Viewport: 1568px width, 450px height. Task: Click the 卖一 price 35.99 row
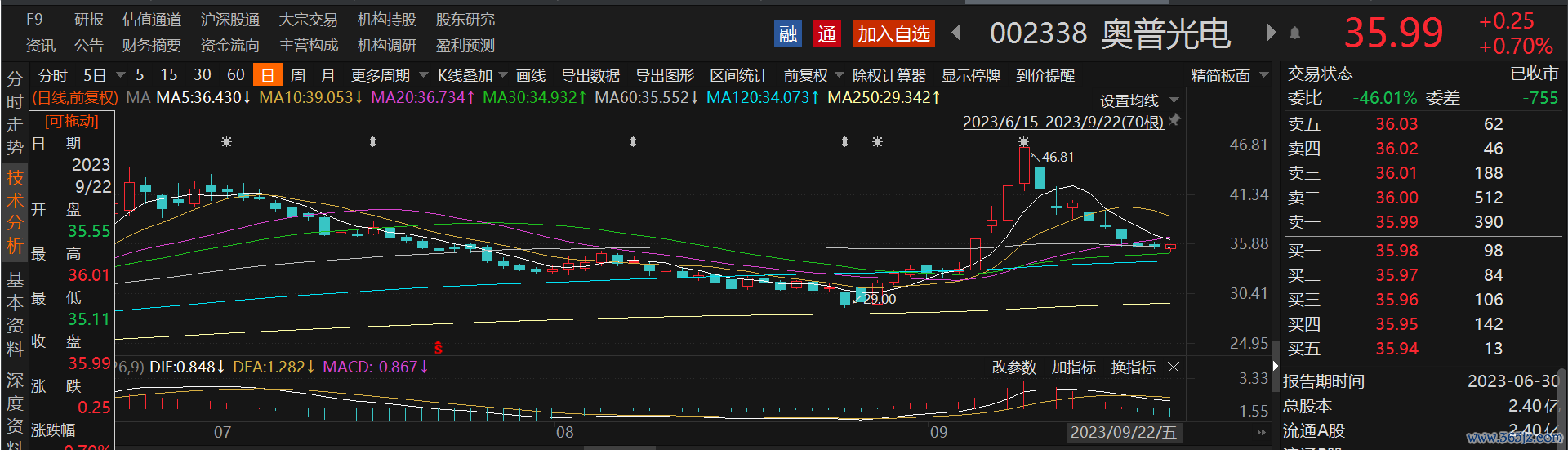[1421, 222]
